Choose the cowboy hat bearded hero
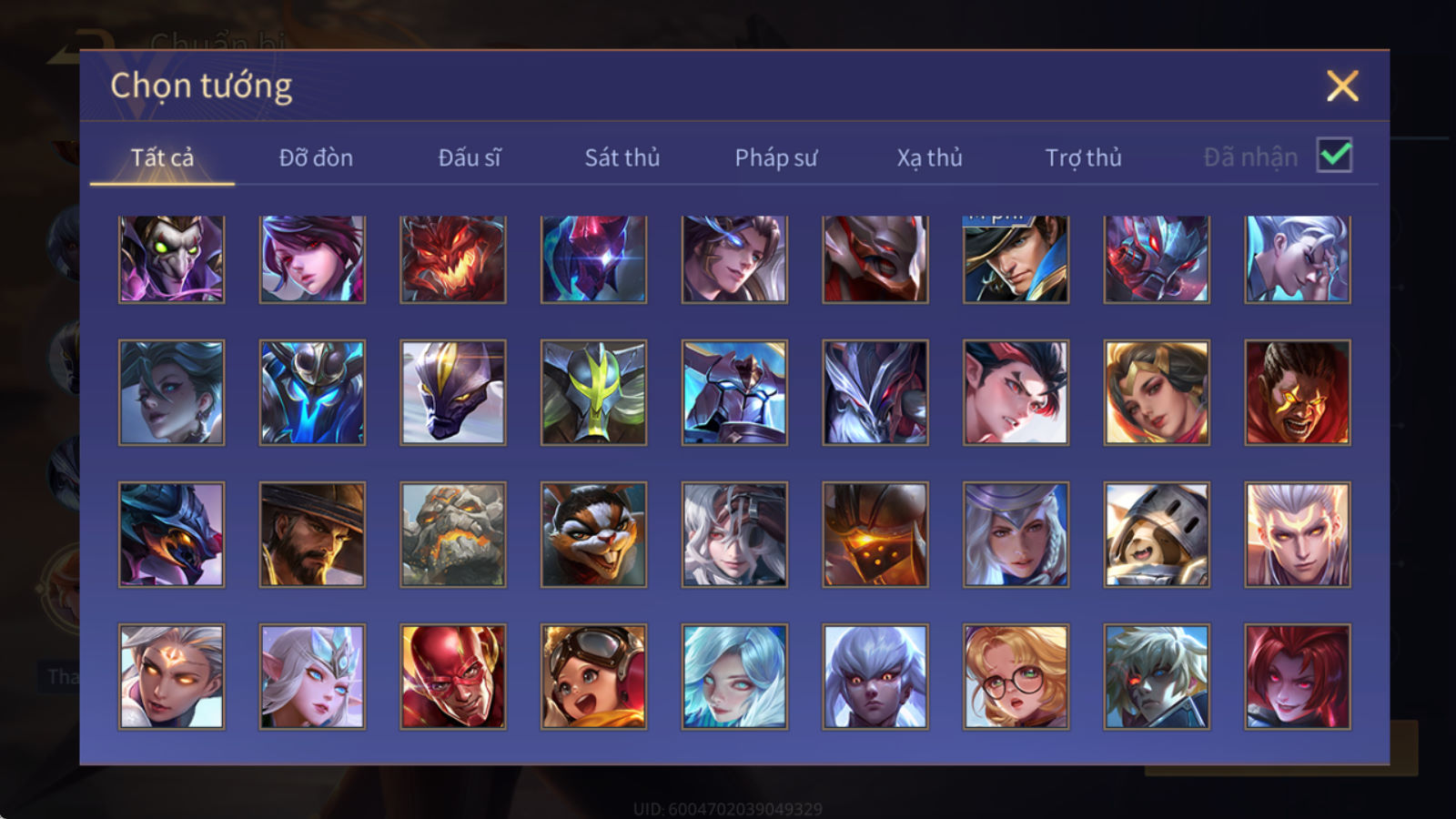The height and width of the screenshot is (819, 1456). coord(312,534)
